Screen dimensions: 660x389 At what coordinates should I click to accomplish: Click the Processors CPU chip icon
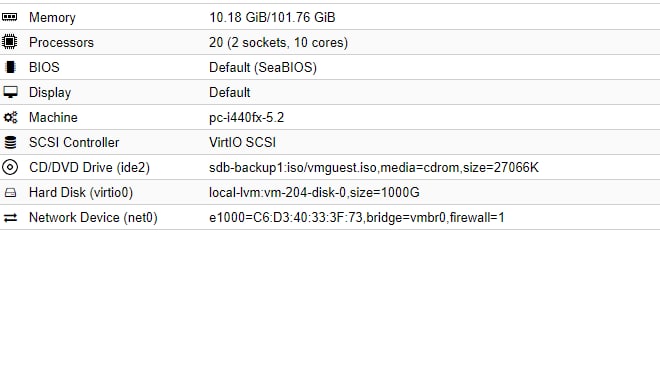10,42
